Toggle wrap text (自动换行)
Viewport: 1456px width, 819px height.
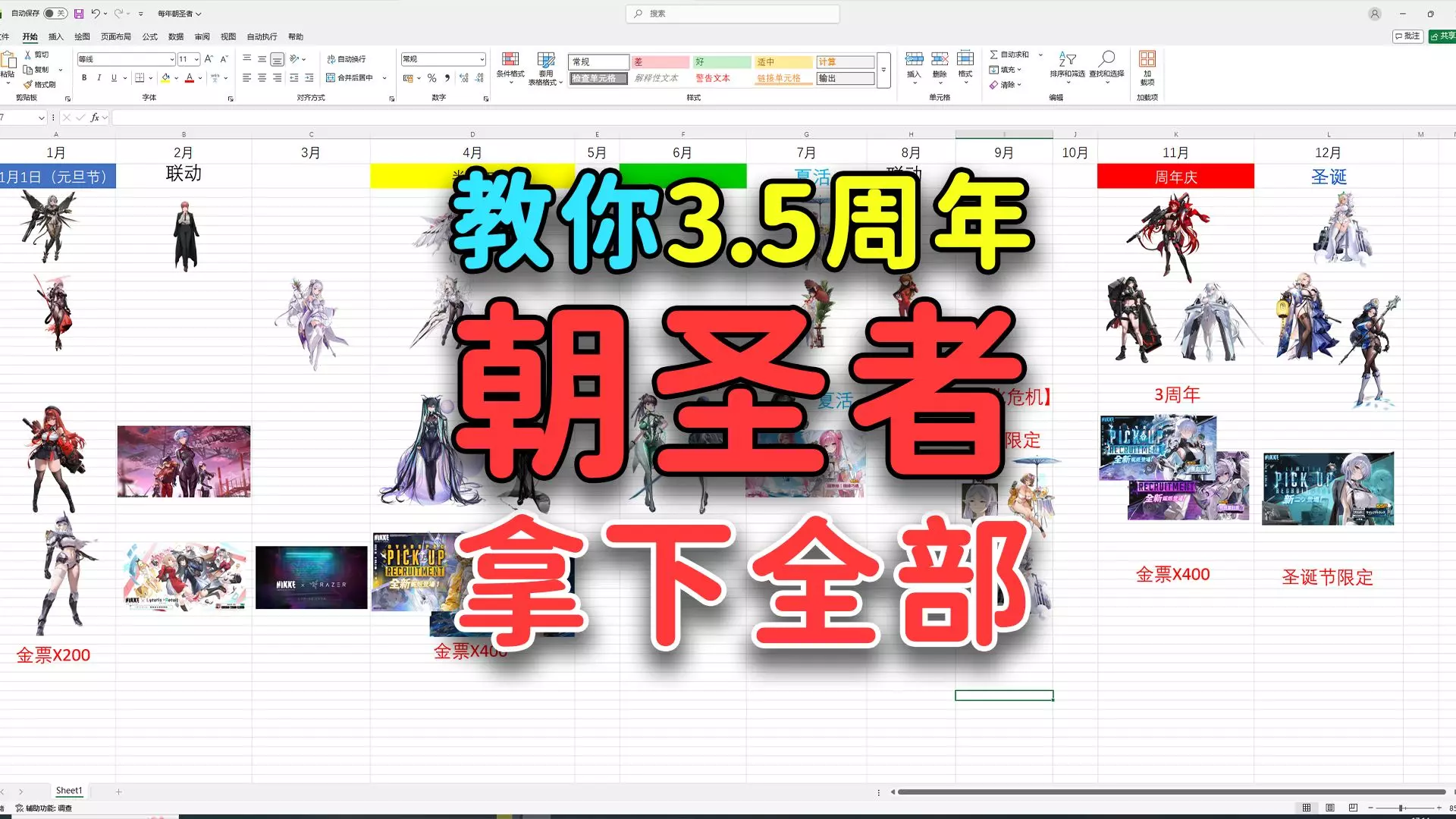tap(347, 59)
